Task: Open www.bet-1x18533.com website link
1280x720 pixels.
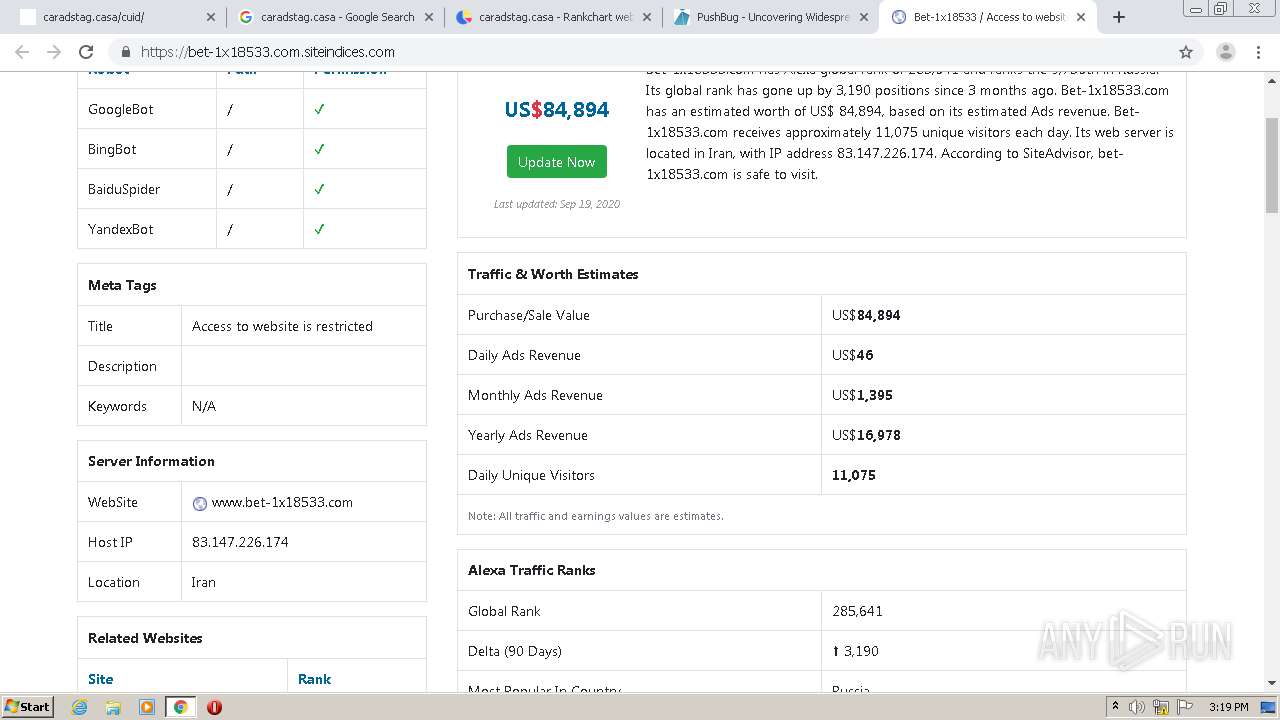Action: 282,502
